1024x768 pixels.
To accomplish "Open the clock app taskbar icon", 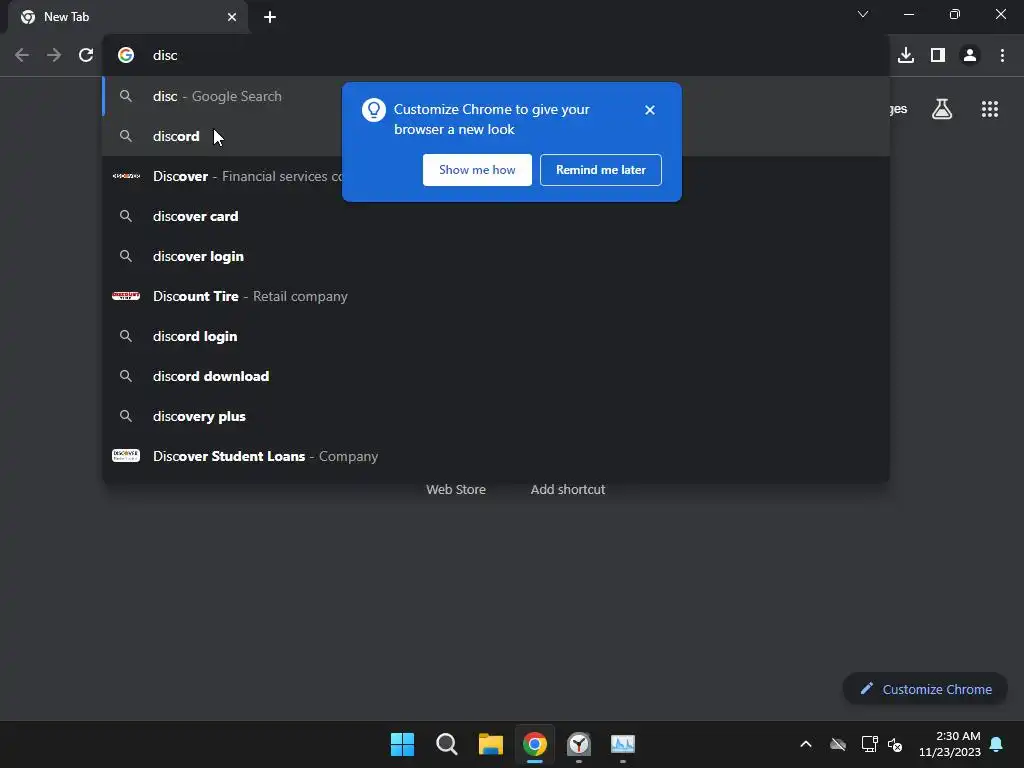I will pos(579,744).
